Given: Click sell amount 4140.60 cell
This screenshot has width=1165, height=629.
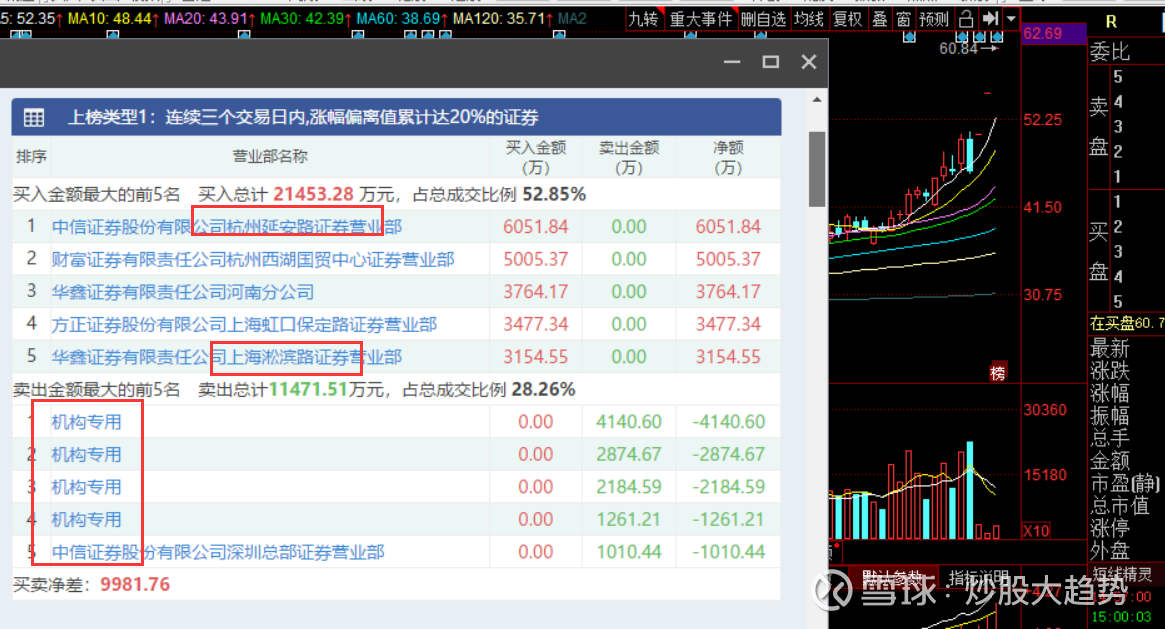Looking at the screenshot, I should pos(629,422).
